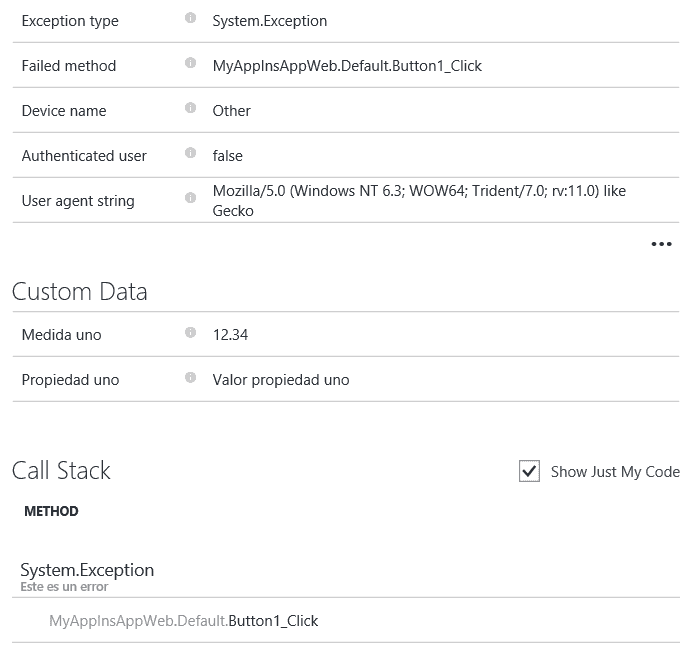Open the three-dots more properties menu
The image size is (689, 649).
tap(661, 244)
